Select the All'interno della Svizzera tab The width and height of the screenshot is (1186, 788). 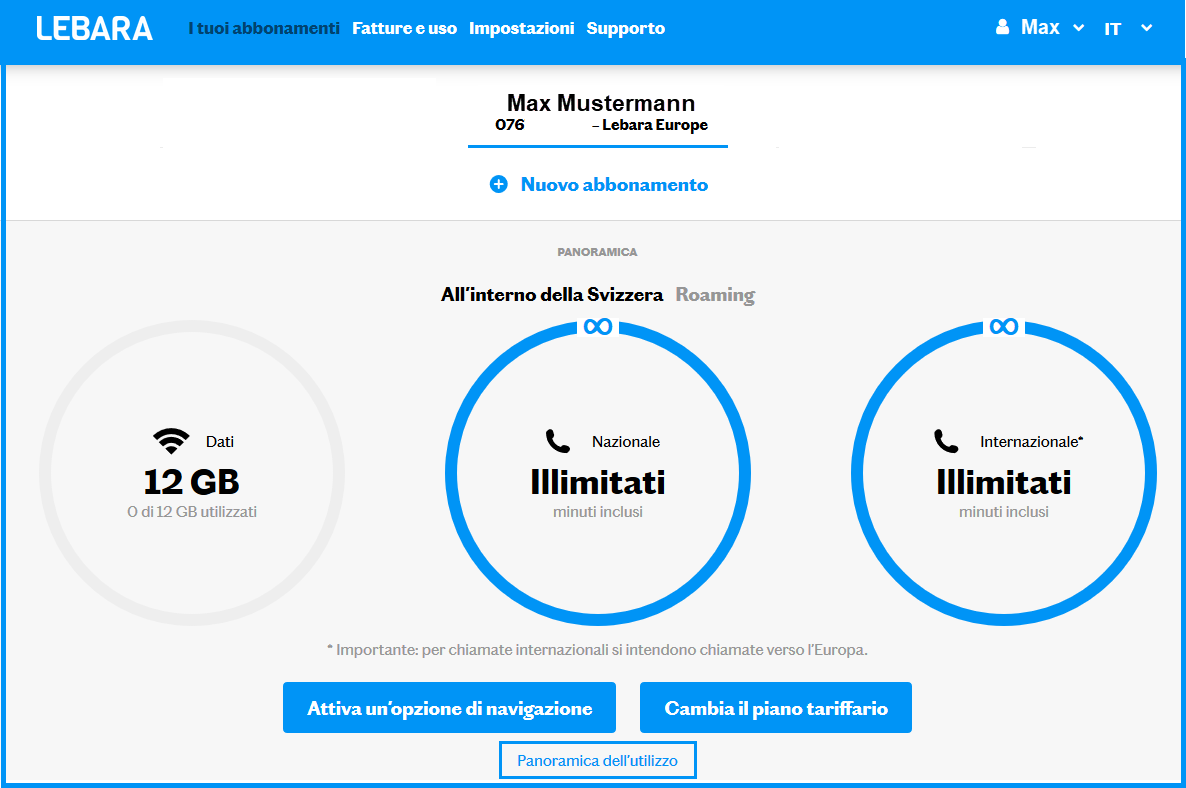tap(552, 294)
